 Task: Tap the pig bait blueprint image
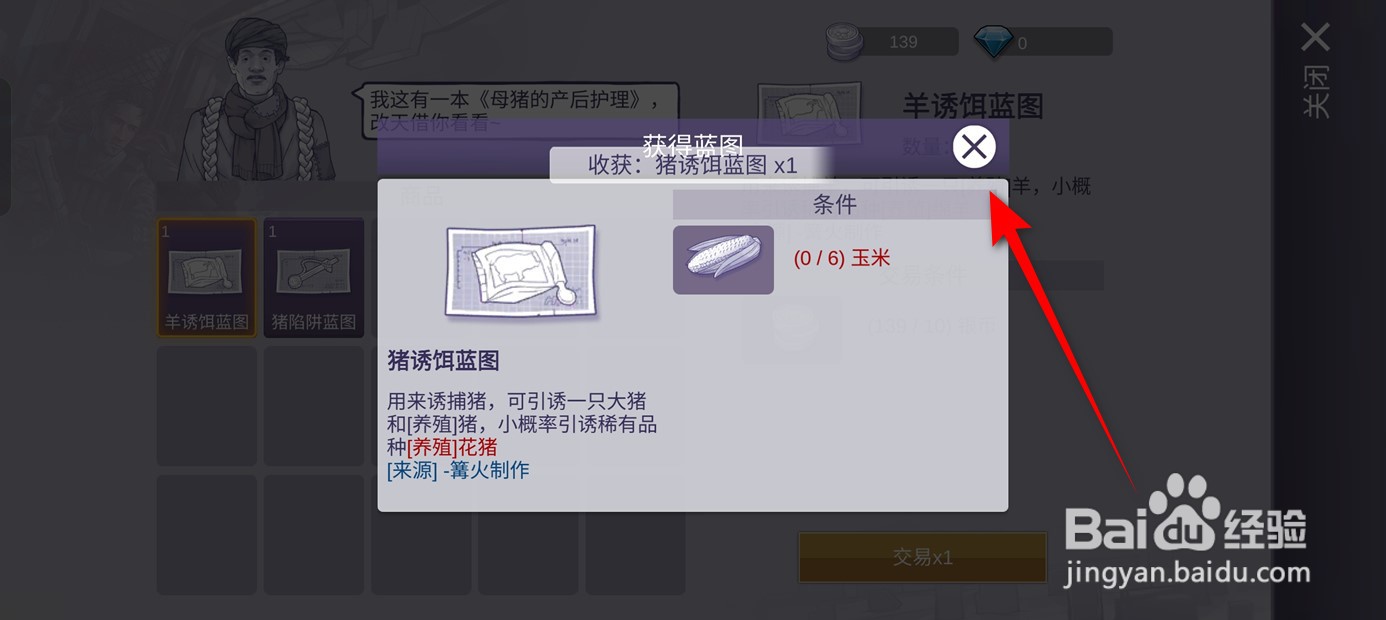(x=521, y=272)
